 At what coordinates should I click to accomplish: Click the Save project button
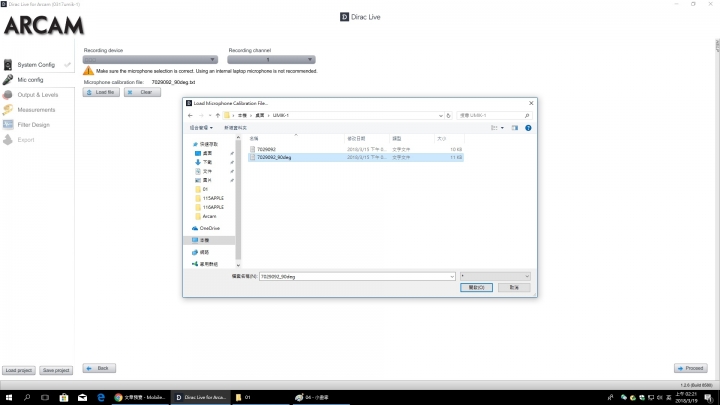tap(56, 370)
